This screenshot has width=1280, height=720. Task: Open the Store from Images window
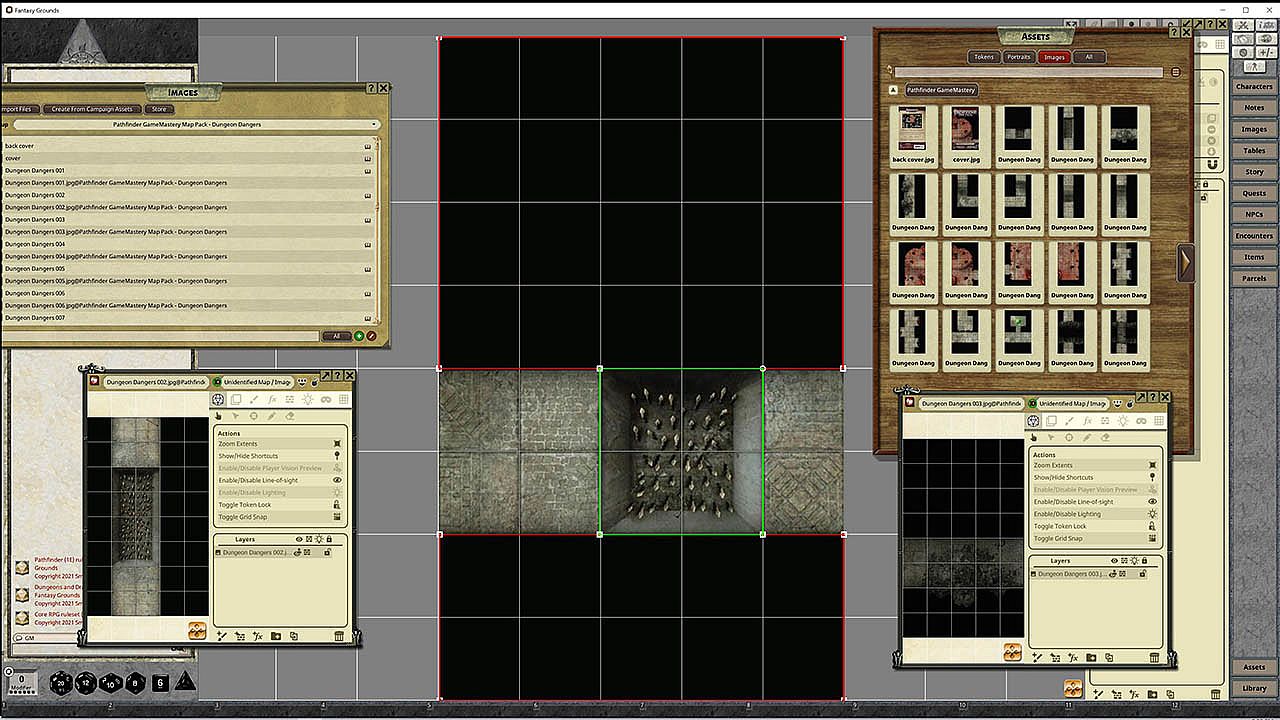coord(159,109)
